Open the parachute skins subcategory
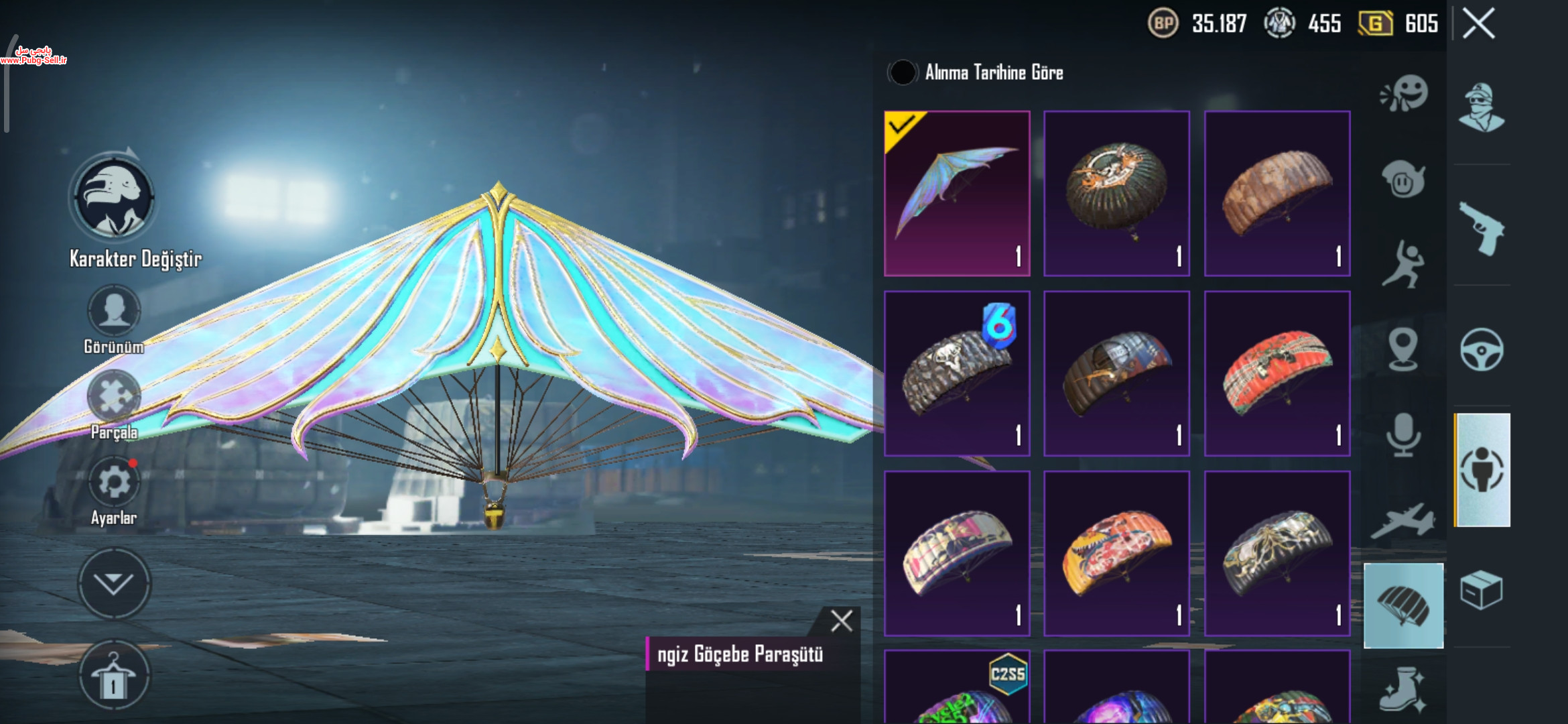 [1404, 606]
